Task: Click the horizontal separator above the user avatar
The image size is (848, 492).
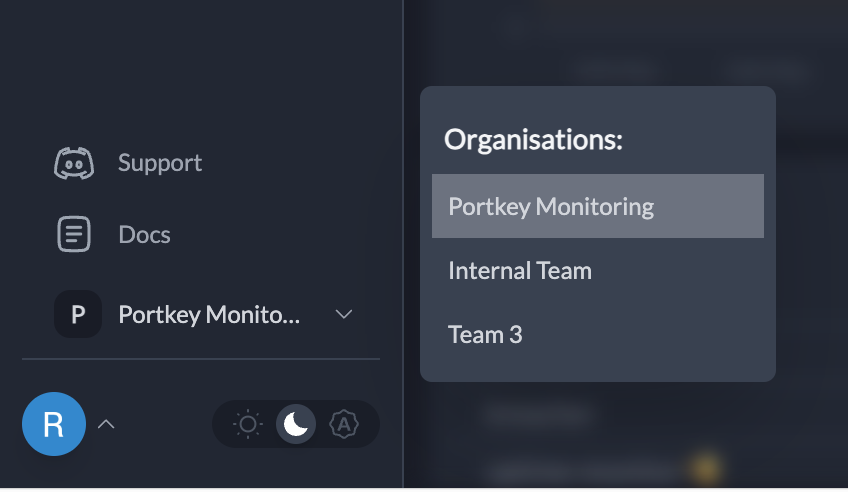Action: (x=201, y=358)
